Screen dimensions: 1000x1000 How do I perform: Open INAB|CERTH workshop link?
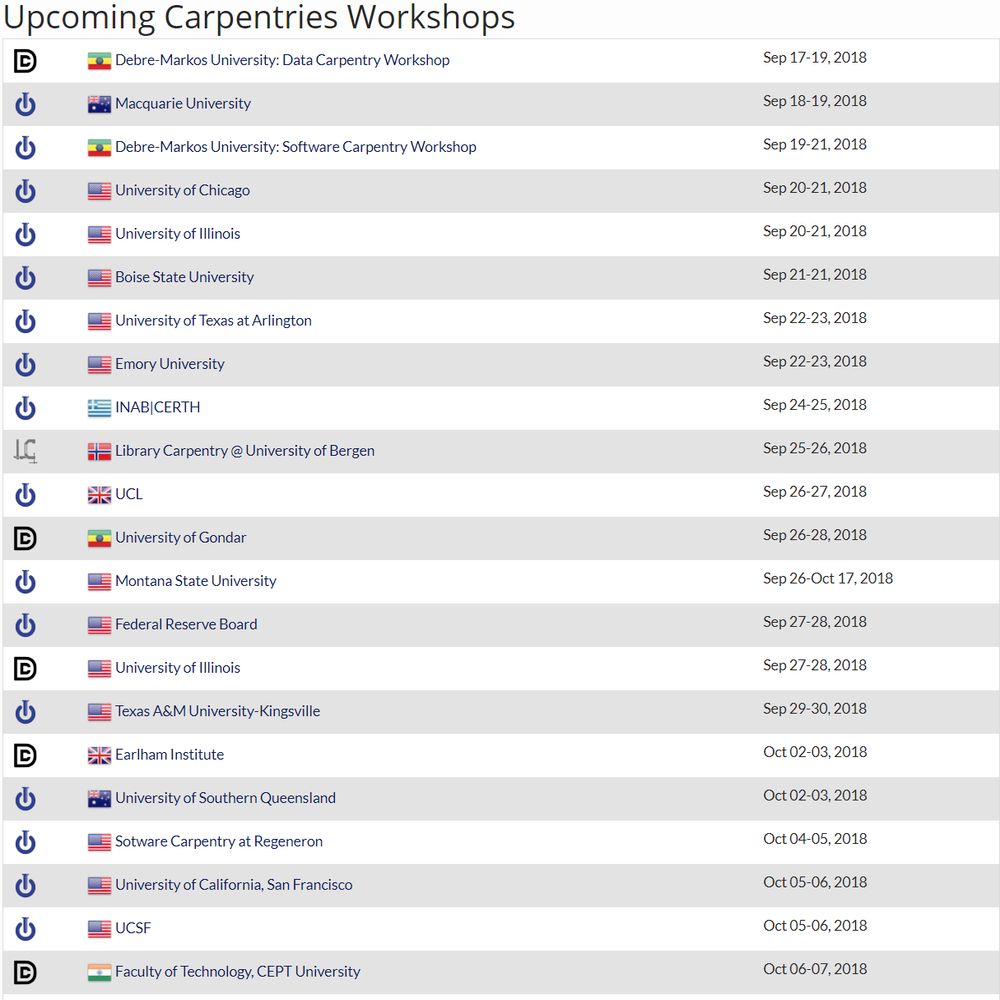(158, 407)
